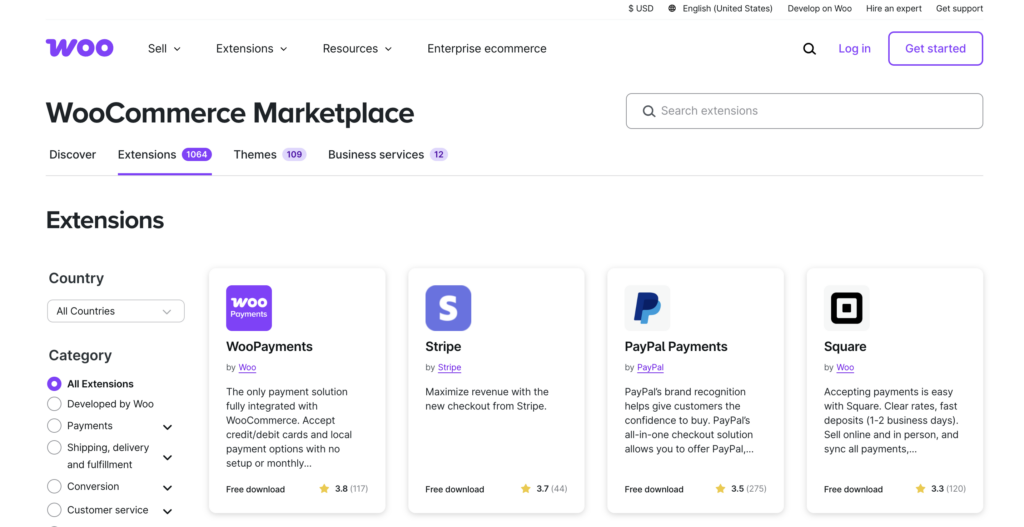
Task: Click the Get started button
Action: pos(935,48)
